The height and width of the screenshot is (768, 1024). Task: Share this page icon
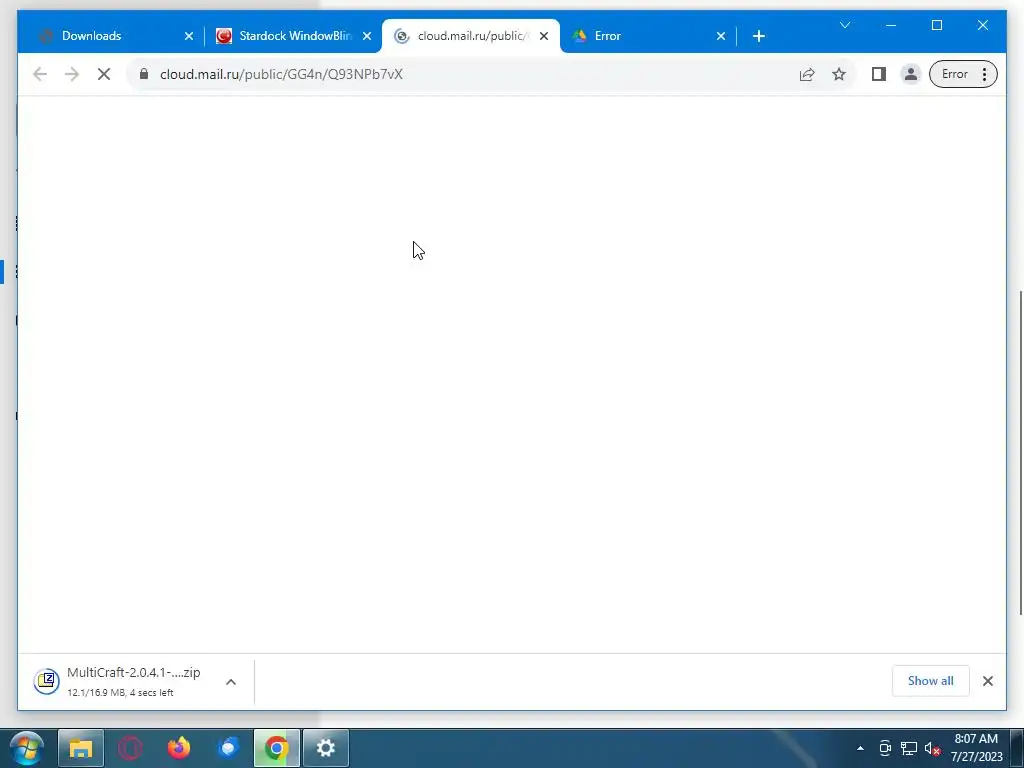(x=807, y=74)
